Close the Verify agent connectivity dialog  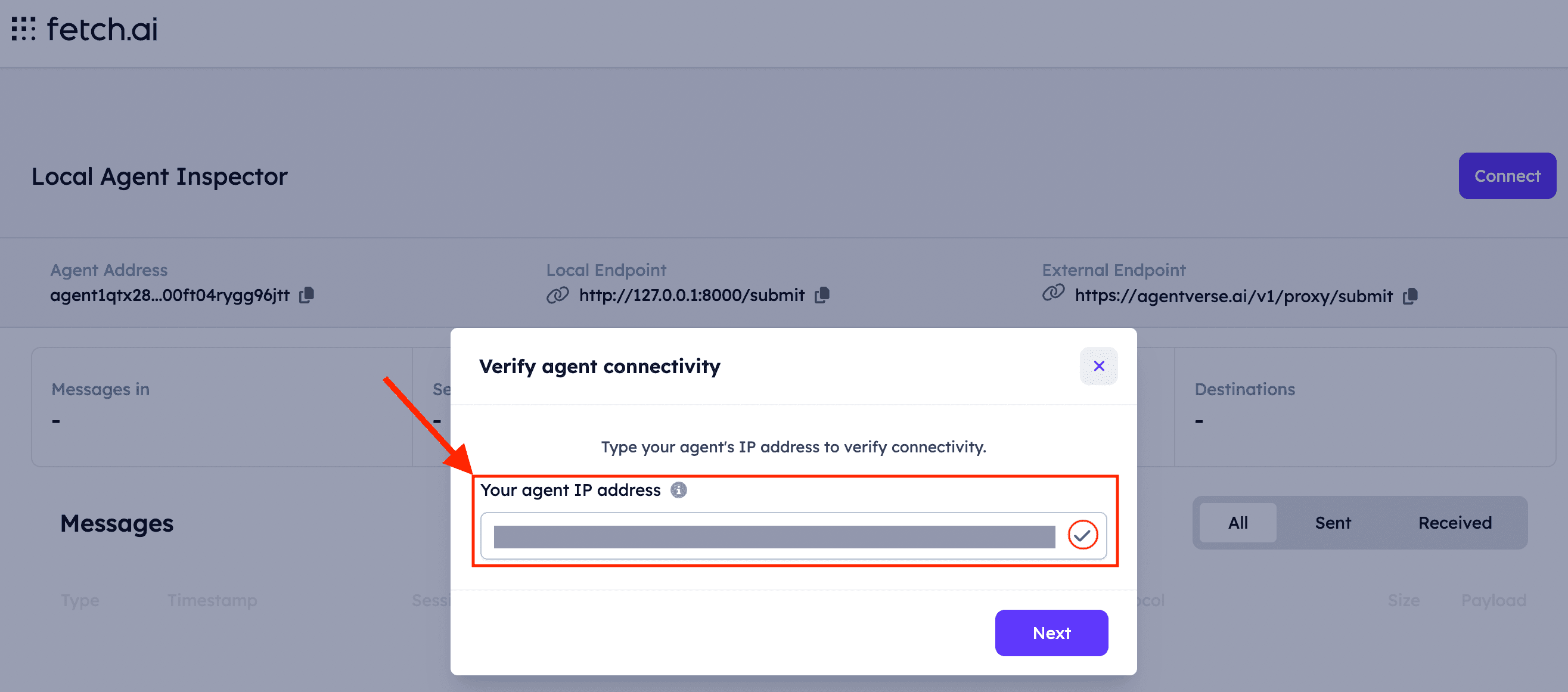point(1098,367)
